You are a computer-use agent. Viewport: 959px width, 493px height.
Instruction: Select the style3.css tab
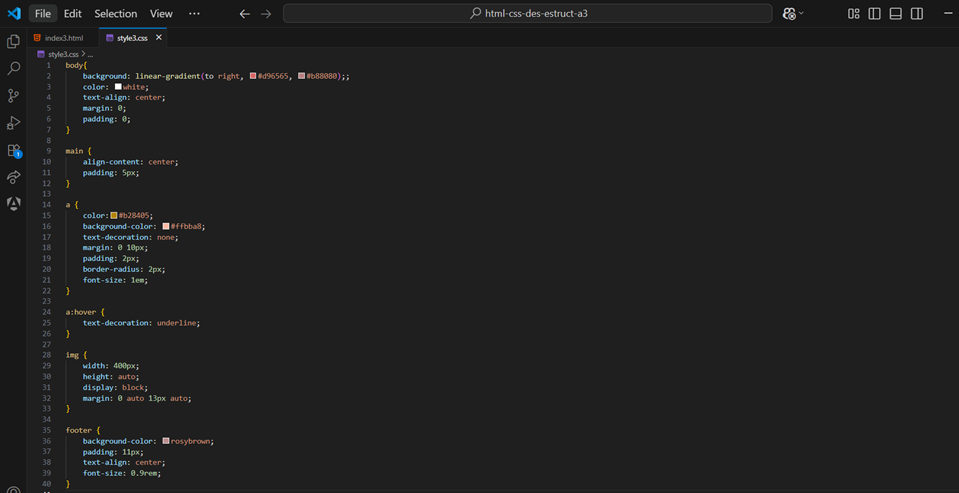click(x=133, y=38)
